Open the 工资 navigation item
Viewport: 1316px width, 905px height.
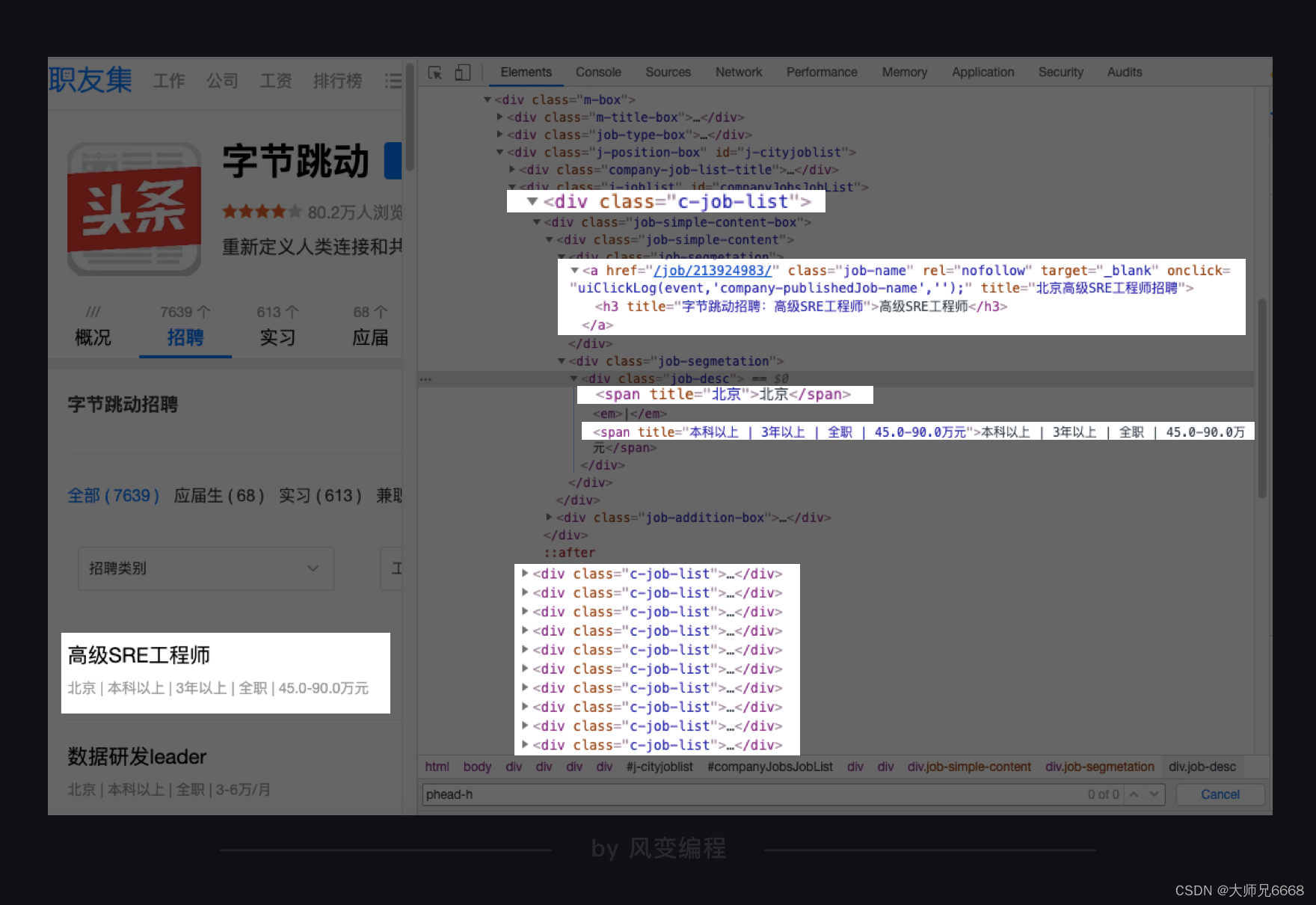276,81
